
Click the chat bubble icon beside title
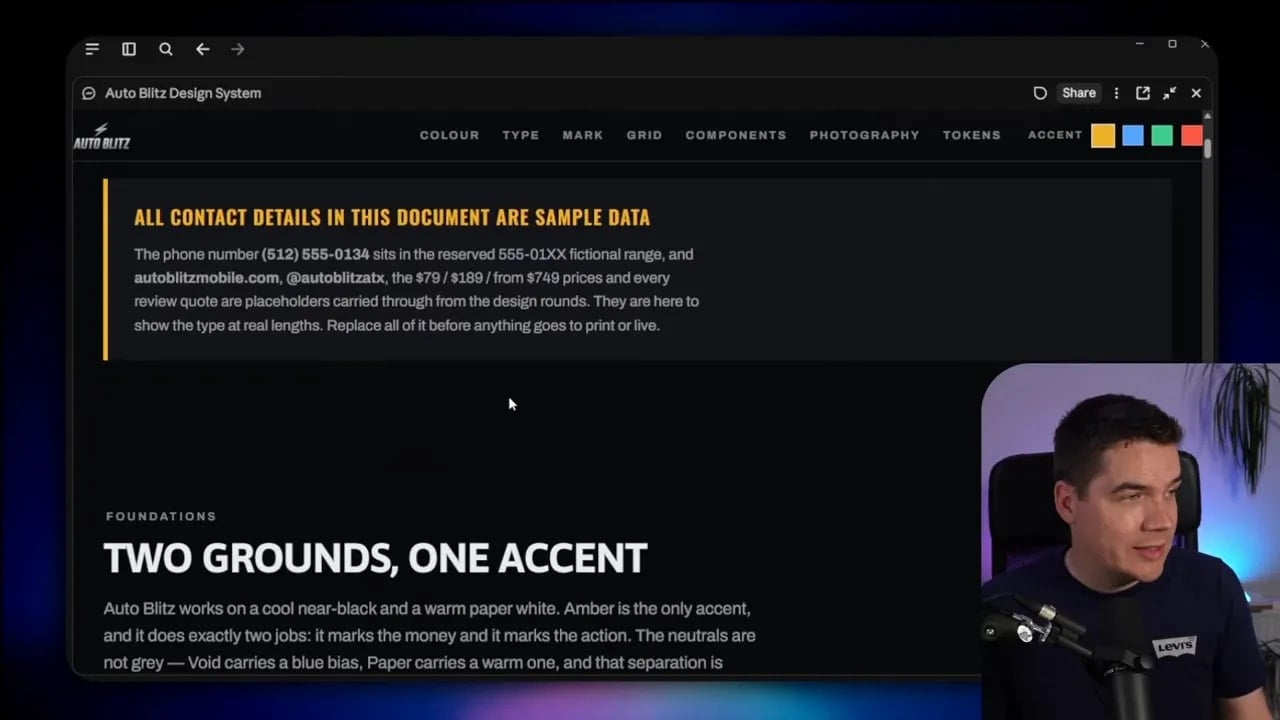[89, 93]
